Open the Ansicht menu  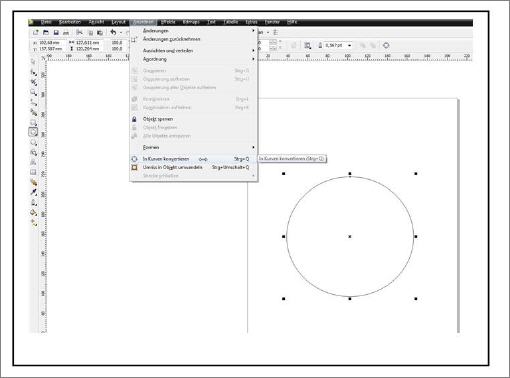coord(96,22)
